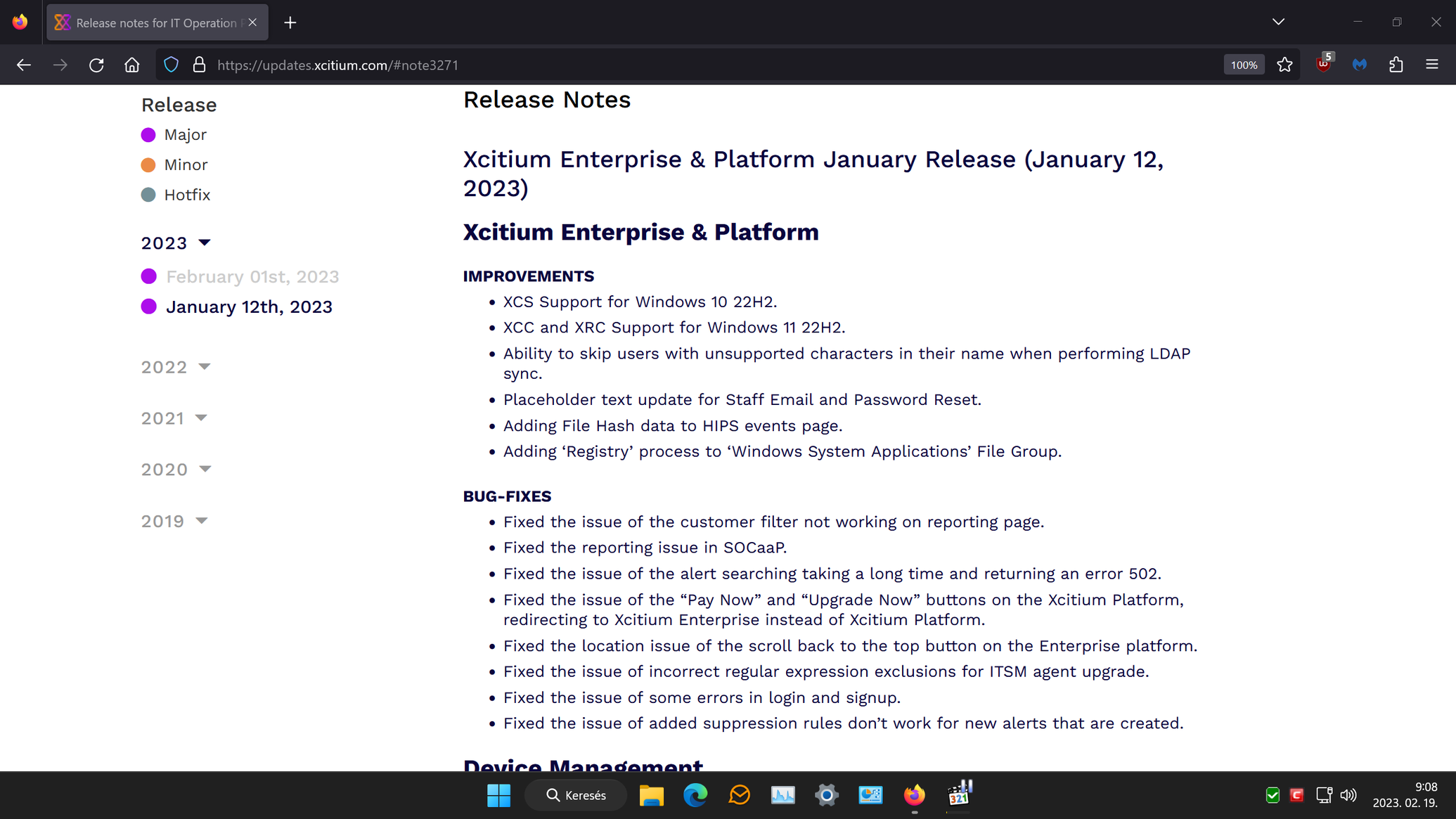View site security padlock details
The width and height of the screenshot is (1456, 819).
tap(200, 65)
